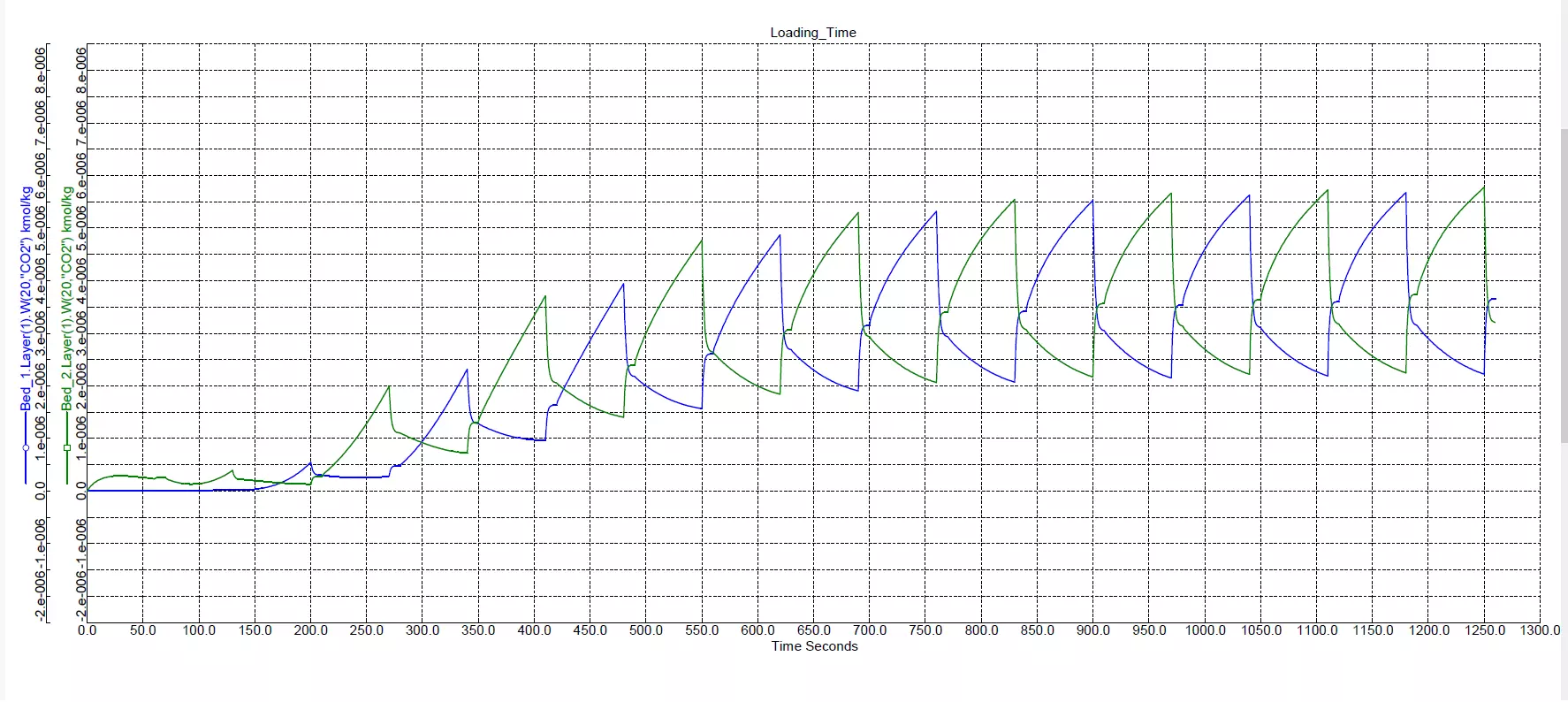Click the Loading_Time plot title

point(813,33)
